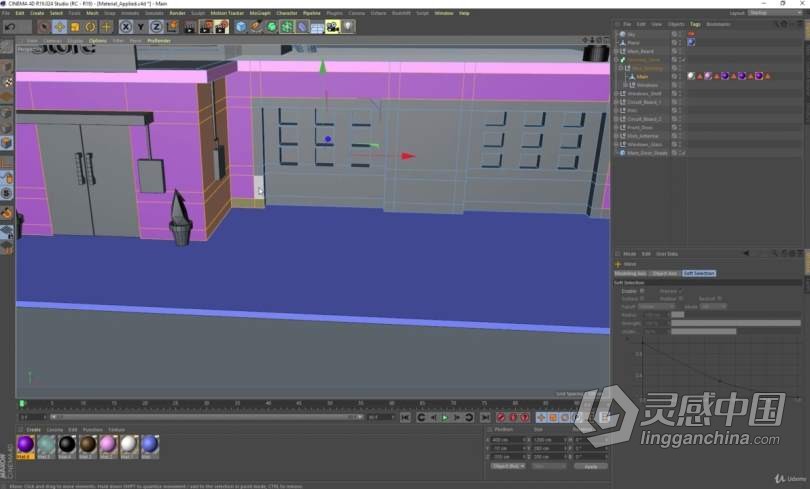This screenshot has width=810, height=489.
Task: Toggle visibility dots for Main object
Action: pos(680,76)
